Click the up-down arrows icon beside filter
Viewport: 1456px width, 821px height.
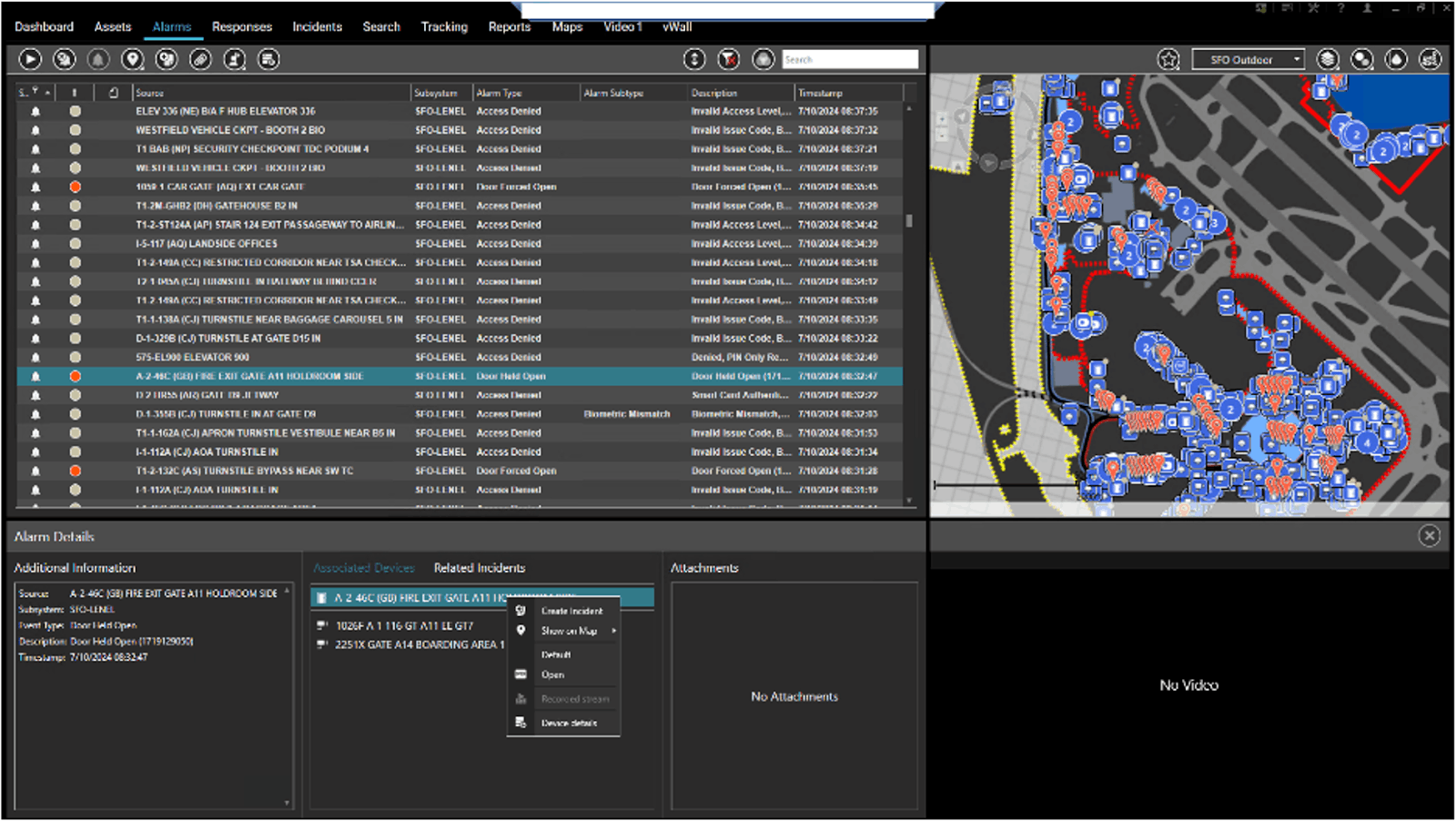click(x=694, y=59)
